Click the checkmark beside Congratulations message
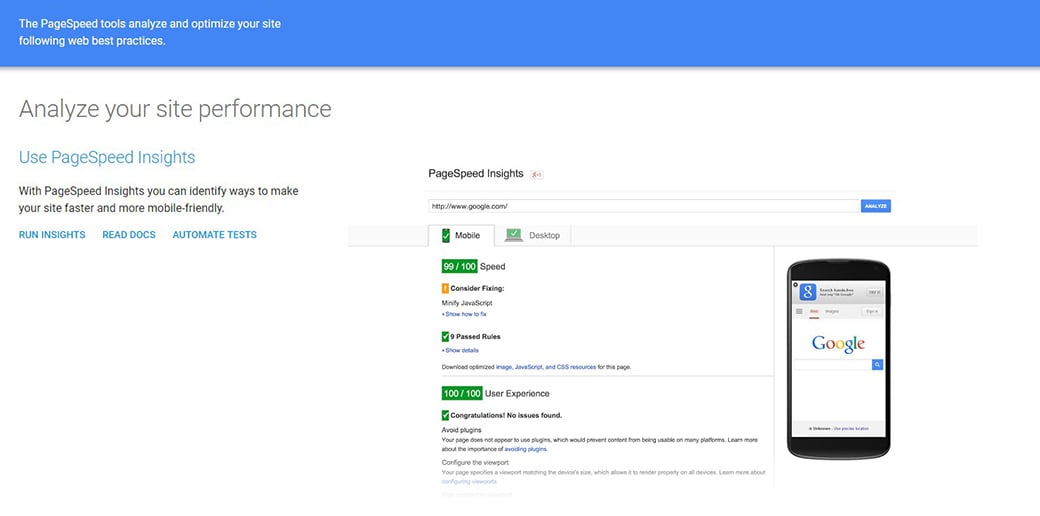The width and height of the screenshot is (1040, 516). [x=445, y=415]
